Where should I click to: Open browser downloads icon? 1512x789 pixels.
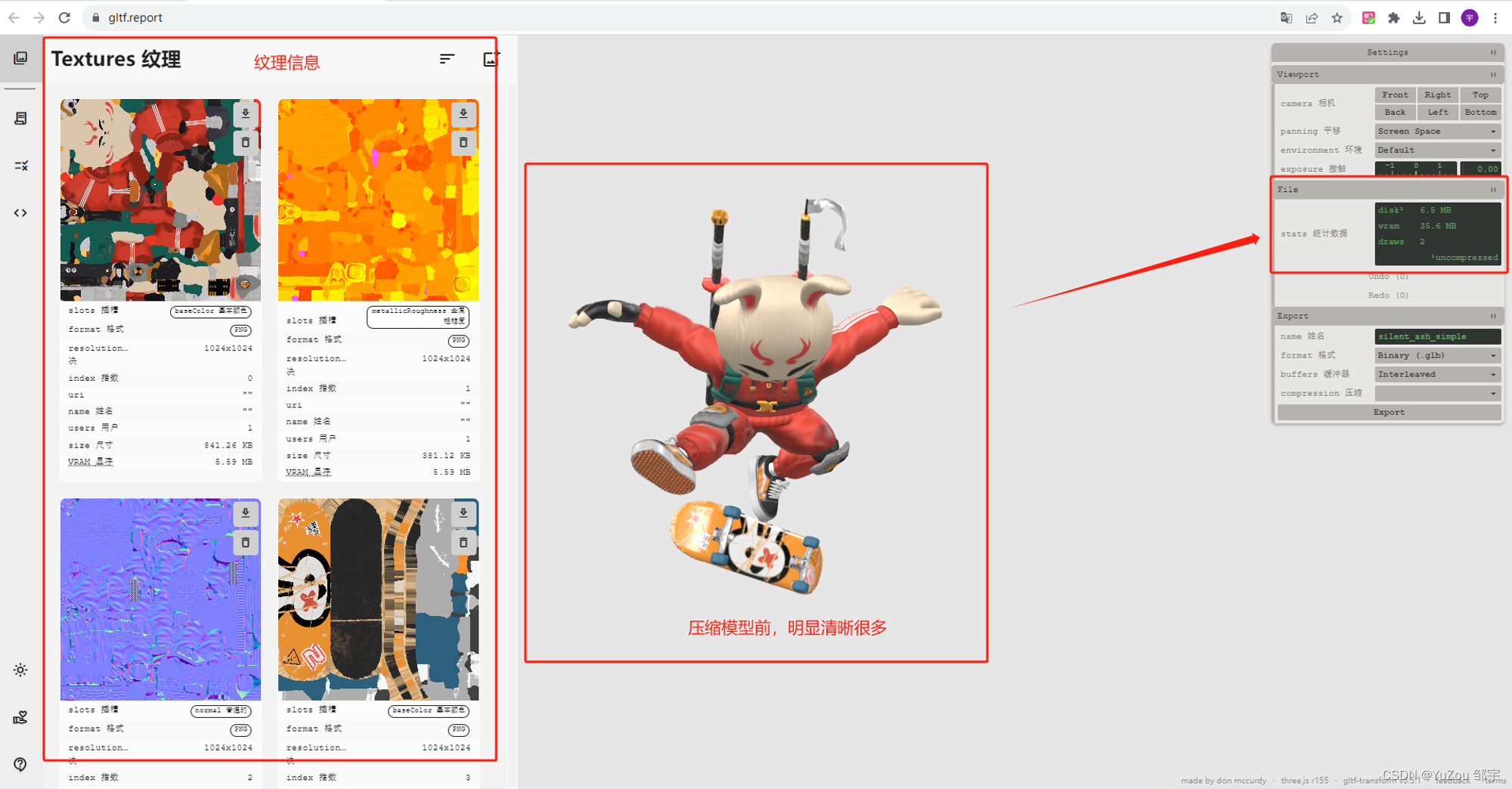pyautogui.click(x=1419, y=17)
